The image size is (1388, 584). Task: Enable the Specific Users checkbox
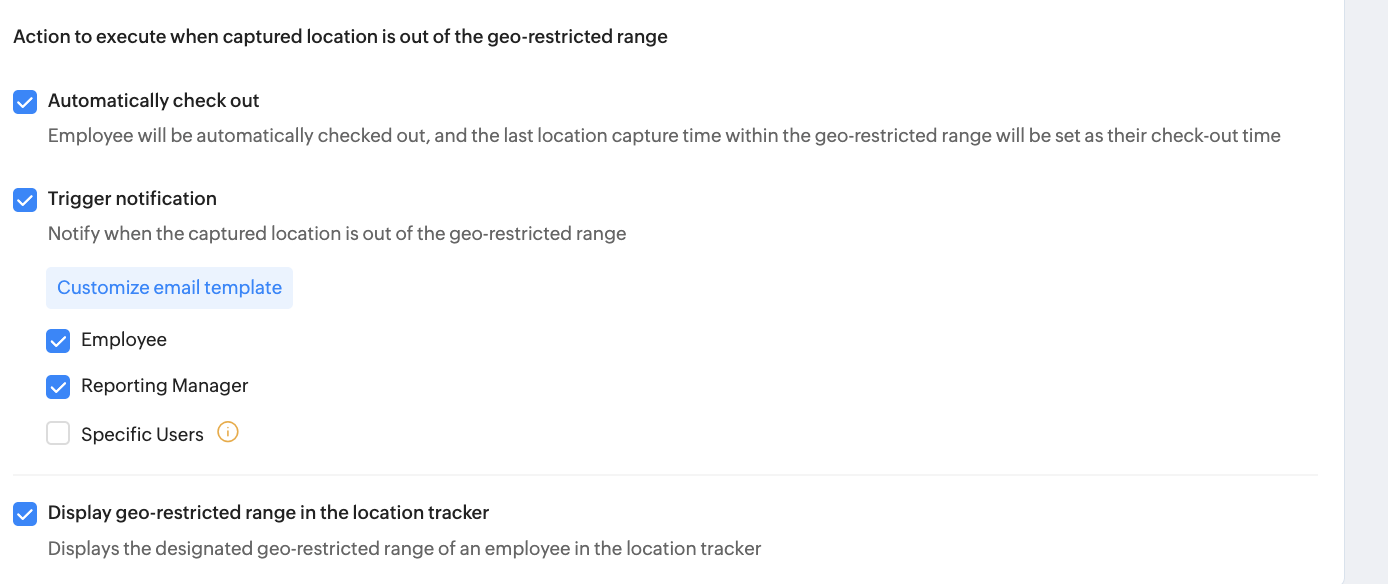58,434
